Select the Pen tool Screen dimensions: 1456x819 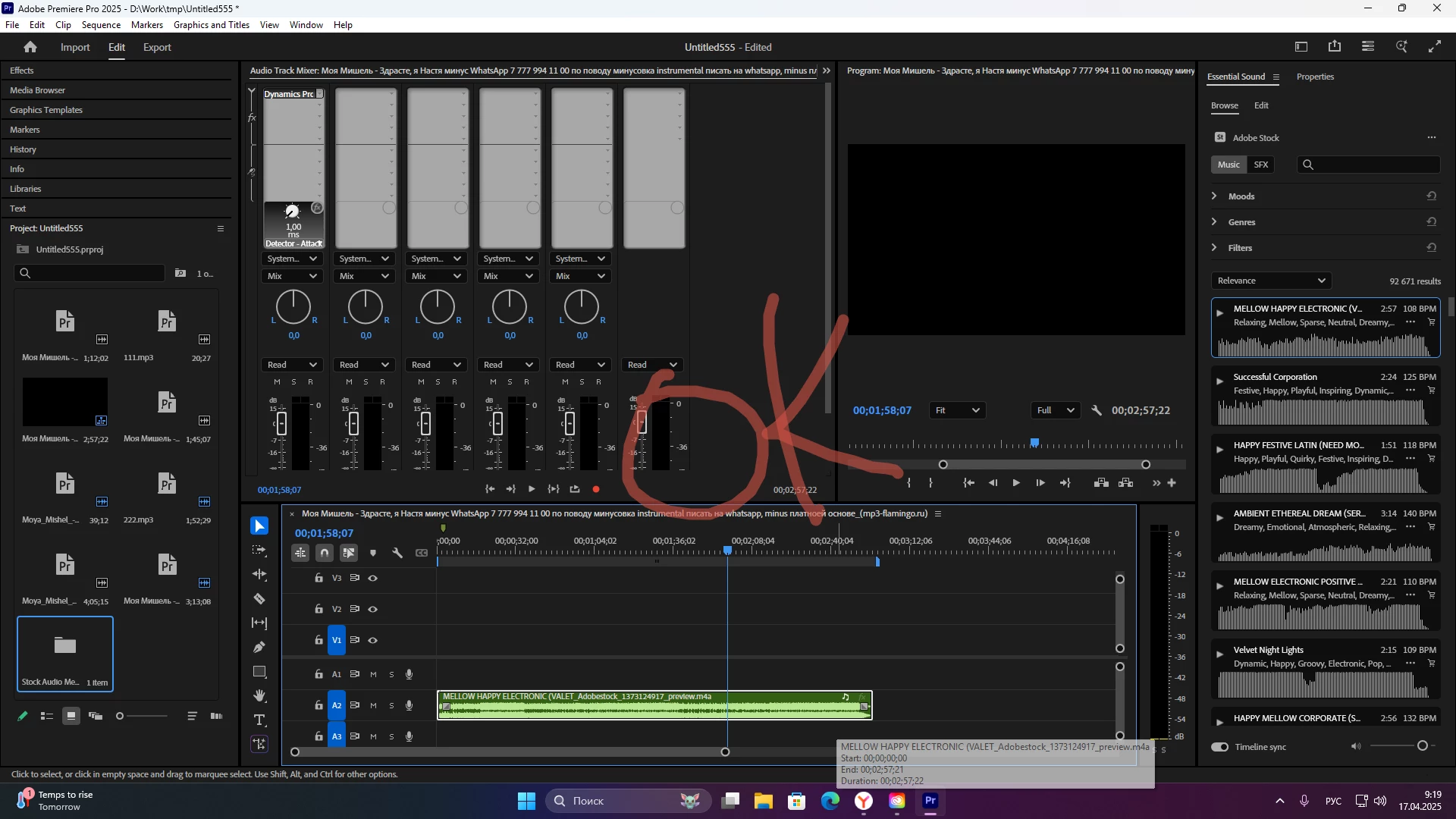pos(259,647)
